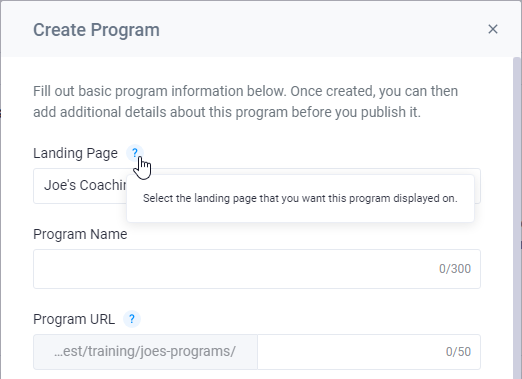Click the Program Name label
The height and width of the screenshot is (379, 522).
tap(80, 234)
